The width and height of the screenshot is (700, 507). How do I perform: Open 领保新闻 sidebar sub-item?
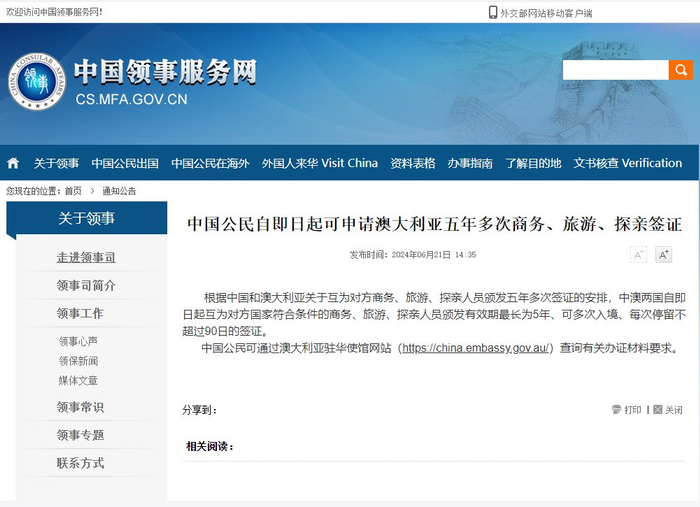click(x=78, y=361)
